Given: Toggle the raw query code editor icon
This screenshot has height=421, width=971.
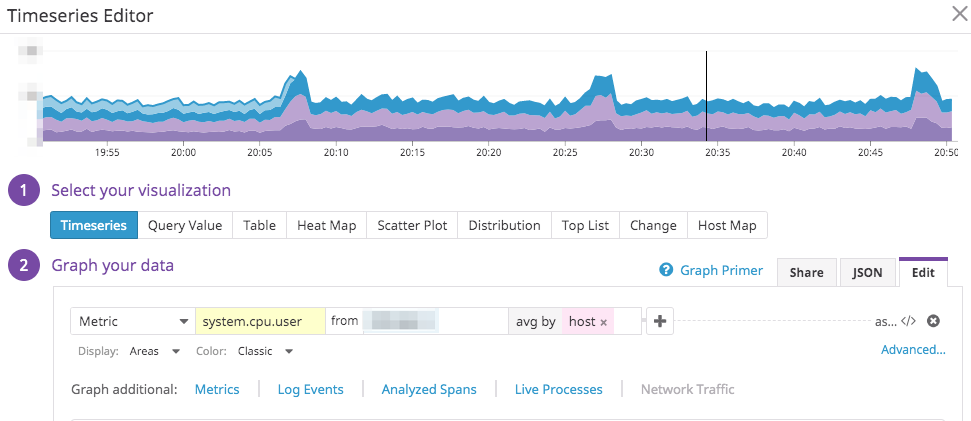Looking at the screenshot, I should [x=908, y=321].
